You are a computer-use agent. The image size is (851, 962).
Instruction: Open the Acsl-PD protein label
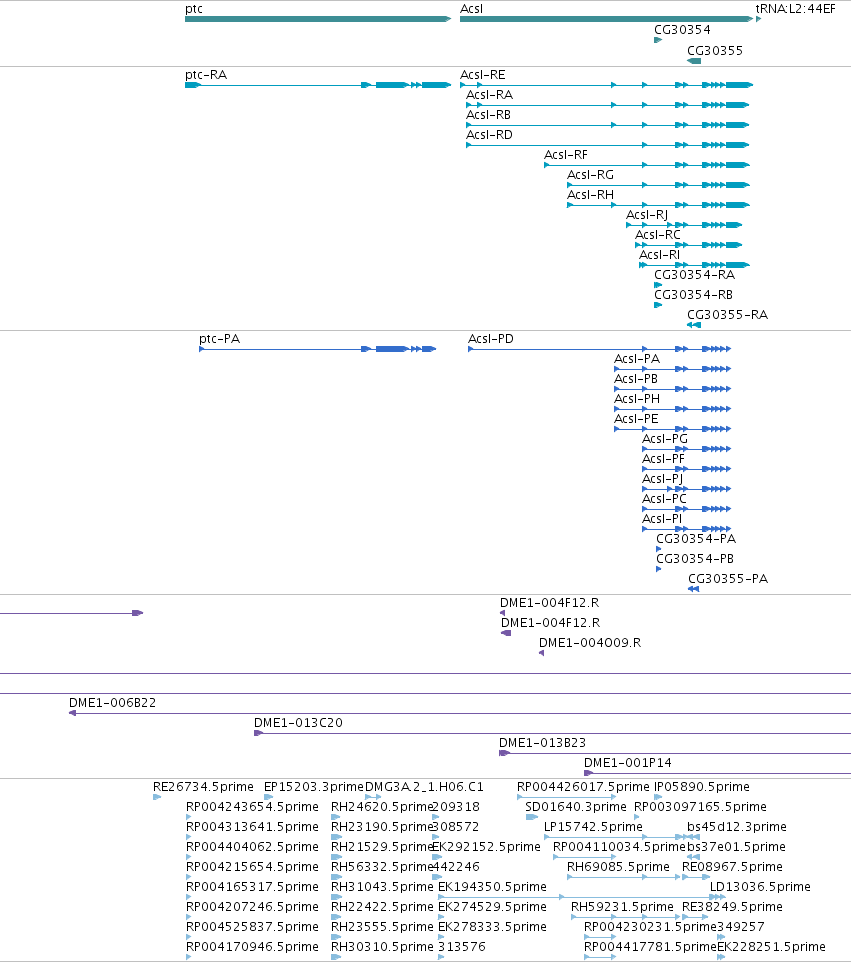[x=491, y=339]
